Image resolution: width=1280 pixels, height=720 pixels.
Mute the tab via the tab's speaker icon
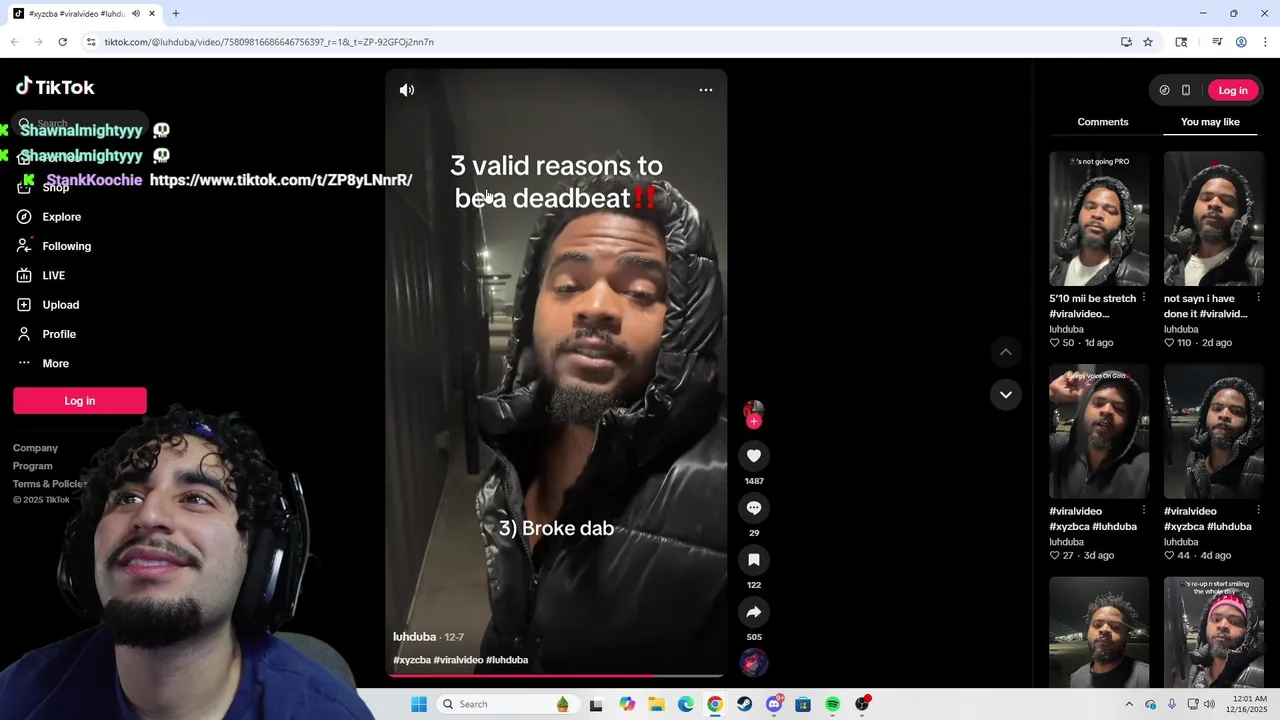click(136, 14)
